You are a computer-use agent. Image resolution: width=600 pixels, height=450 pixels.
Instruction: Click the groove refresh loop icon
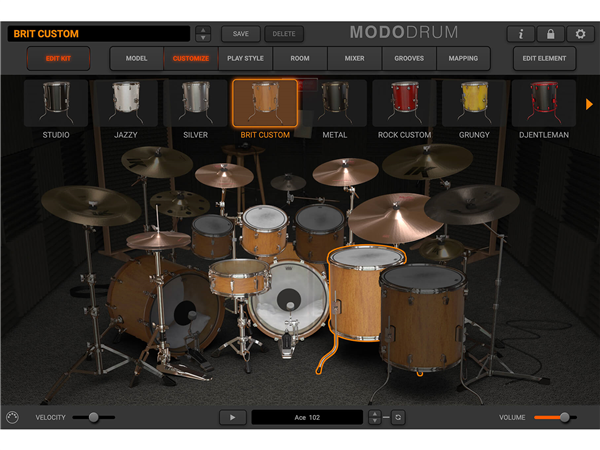point(398,417)
